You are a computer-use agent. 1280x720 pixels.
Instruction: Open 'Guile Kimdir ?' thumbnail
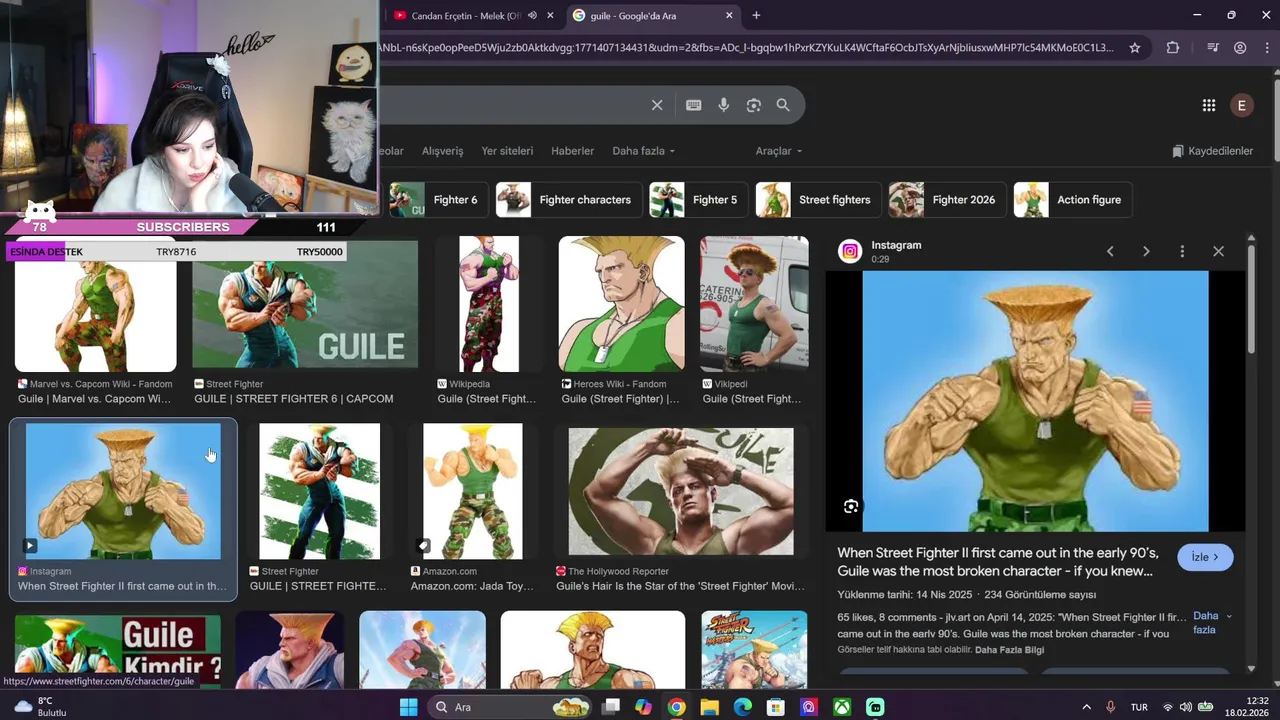pos(118,650)
